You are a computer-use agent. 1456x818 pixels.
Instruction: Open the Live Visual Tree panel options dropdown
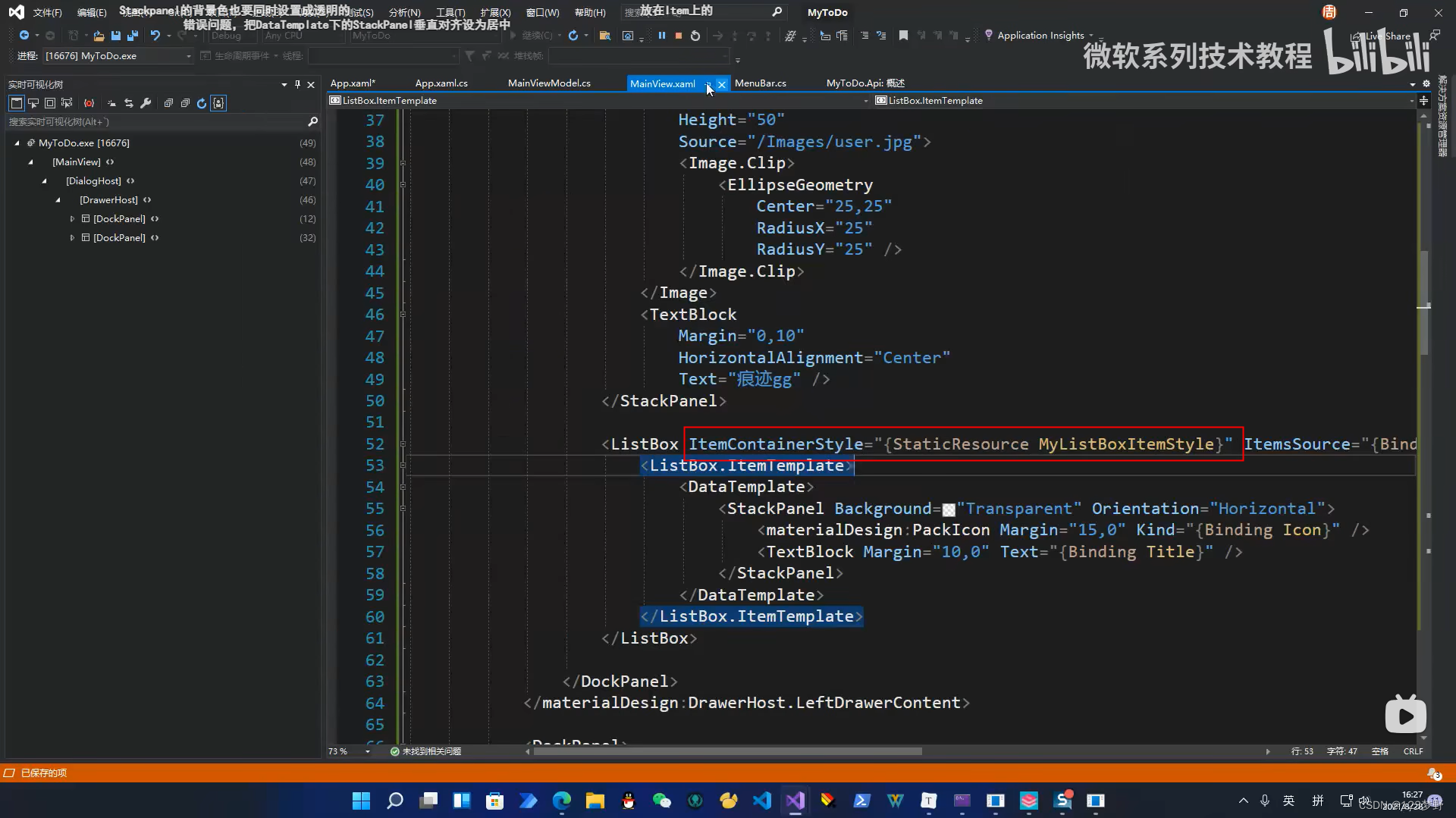284,84
